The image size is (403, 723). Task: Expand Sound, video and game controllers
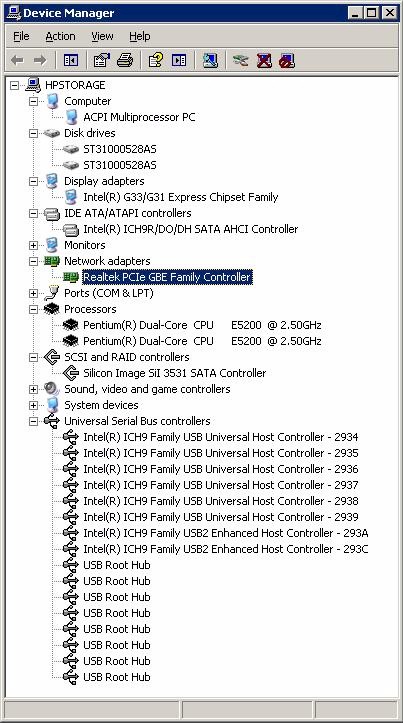(33, 389)
